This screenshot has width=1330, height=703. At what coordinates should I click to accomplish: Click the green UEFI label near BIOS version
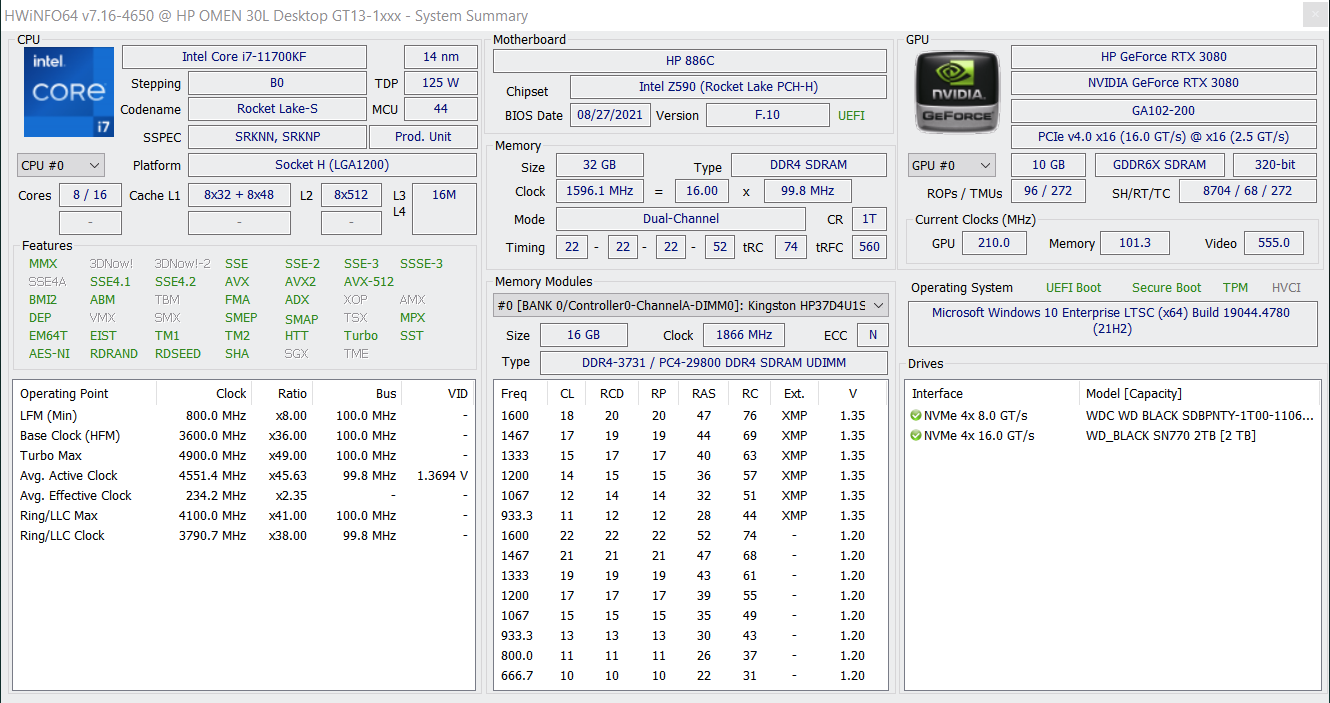pyautogui.click(x=851, y=115)
